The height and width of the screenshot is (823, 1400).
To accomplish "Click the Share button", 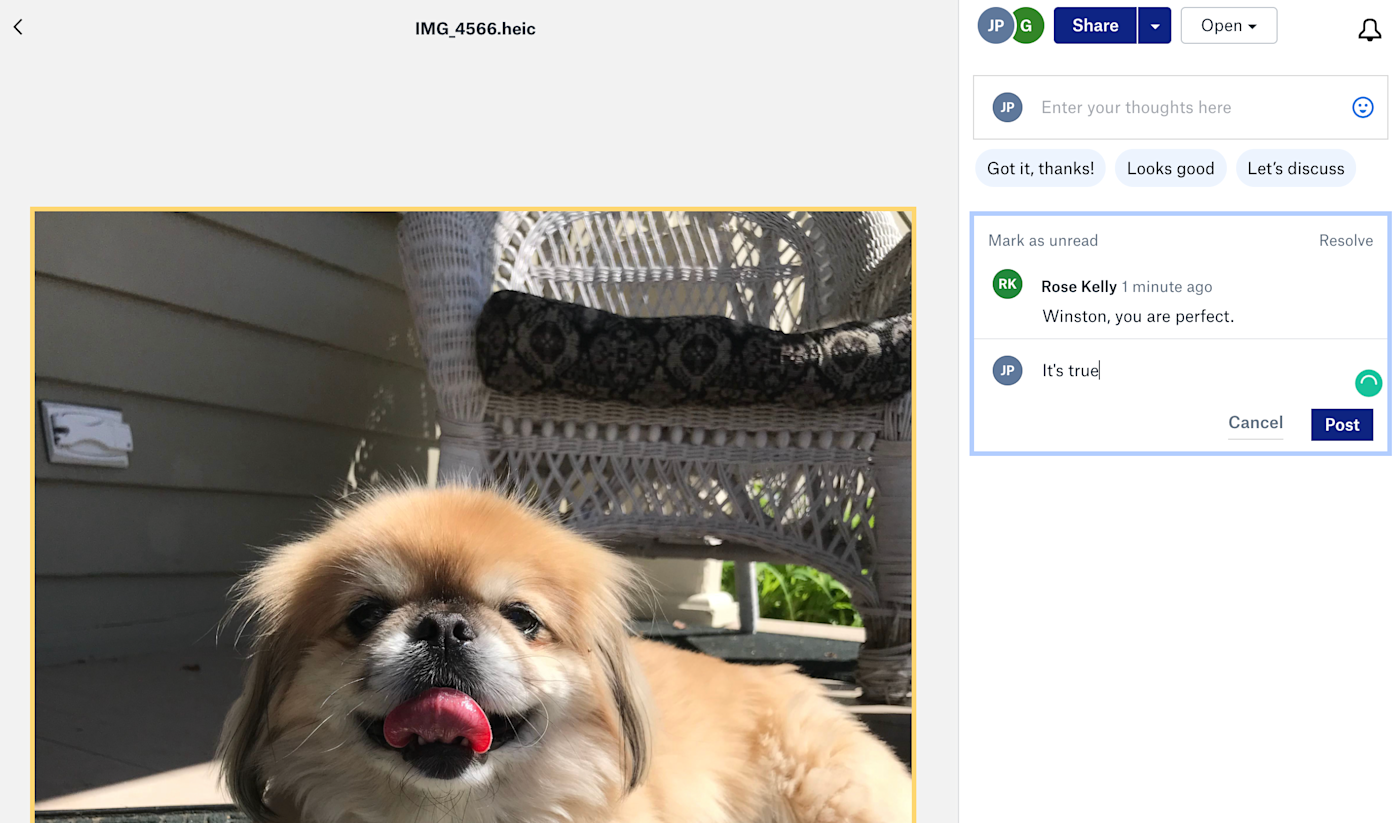I will (1095, 26).
